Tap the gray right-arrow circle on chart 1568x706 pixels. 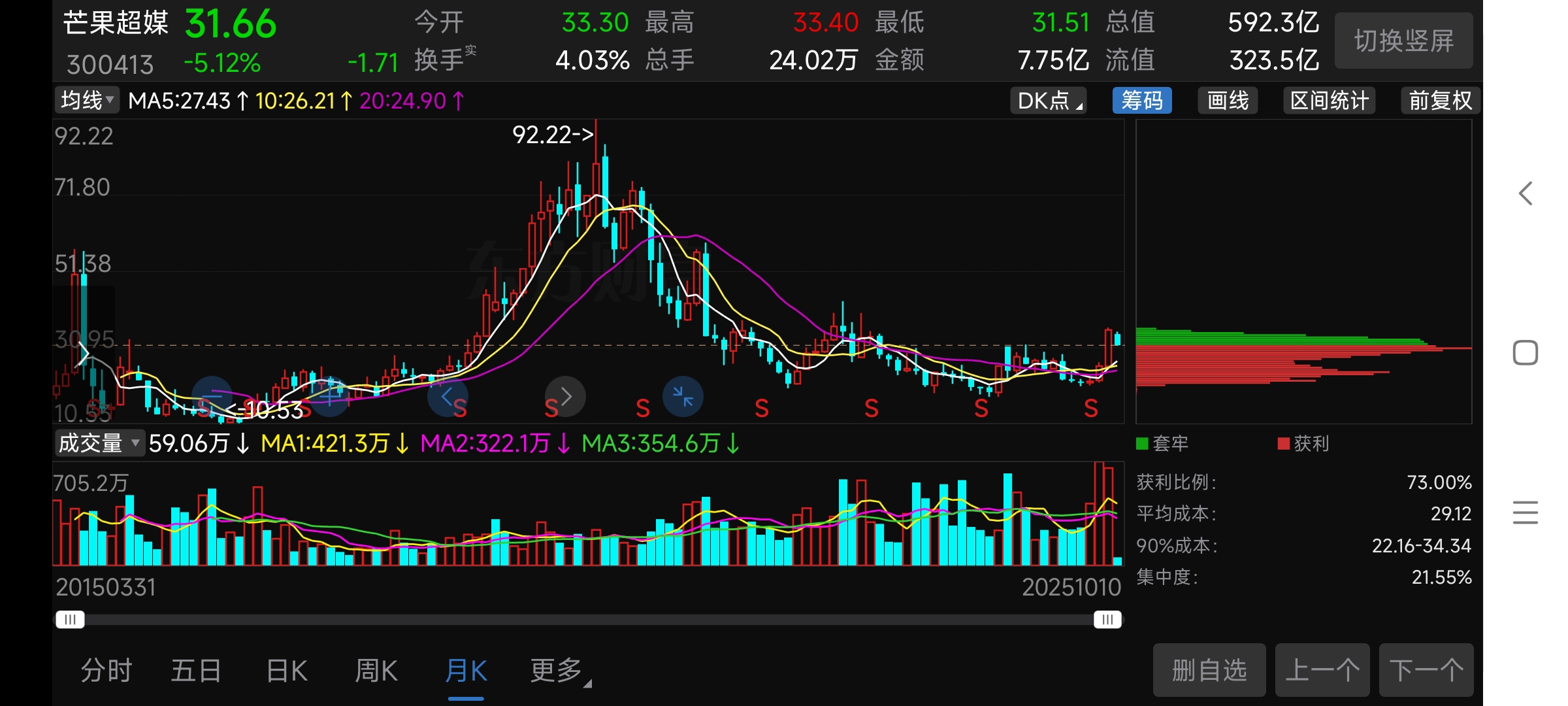click(565, 396)
